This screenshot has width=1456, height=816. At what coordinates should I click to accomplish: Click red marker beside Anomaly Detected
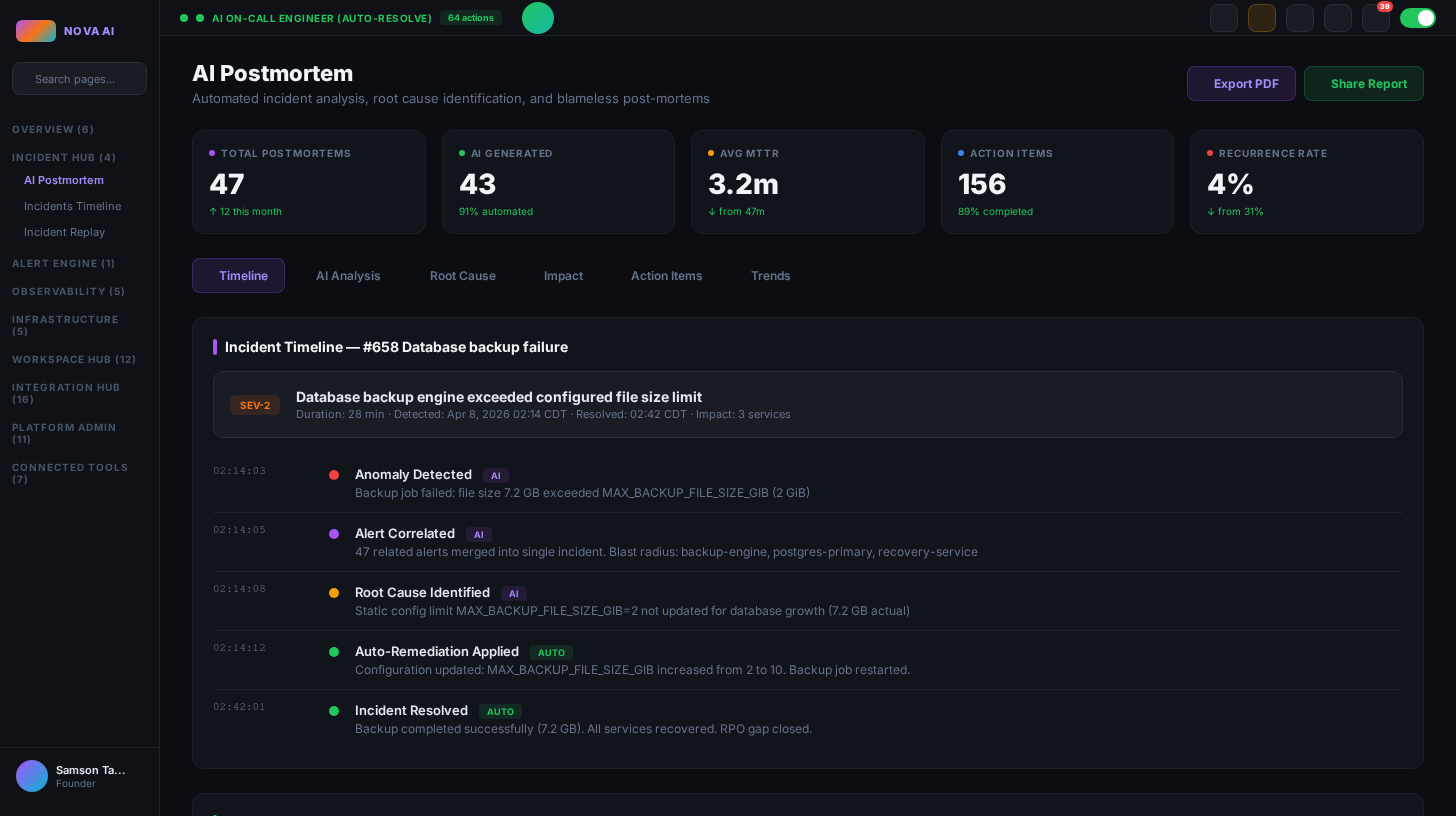(x=334, y=475)
